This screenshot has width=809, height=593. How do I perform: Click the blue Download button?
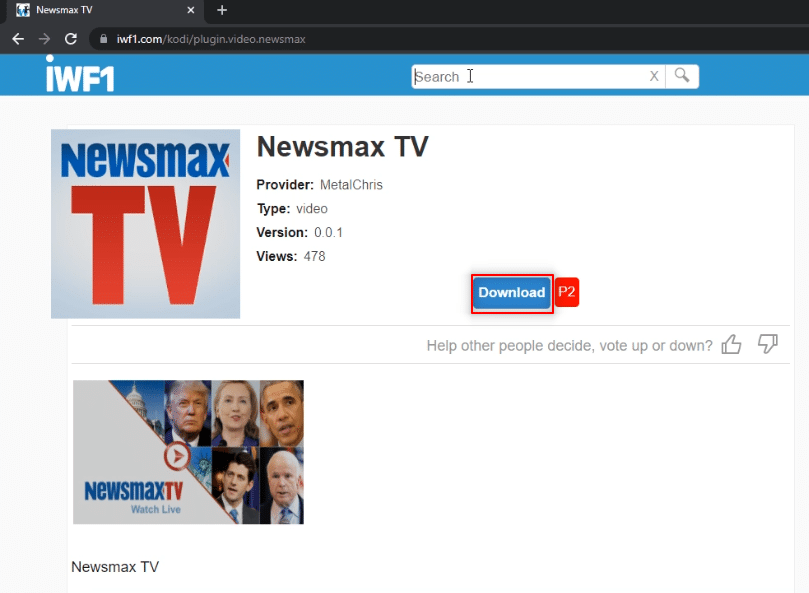click(512, 293)
